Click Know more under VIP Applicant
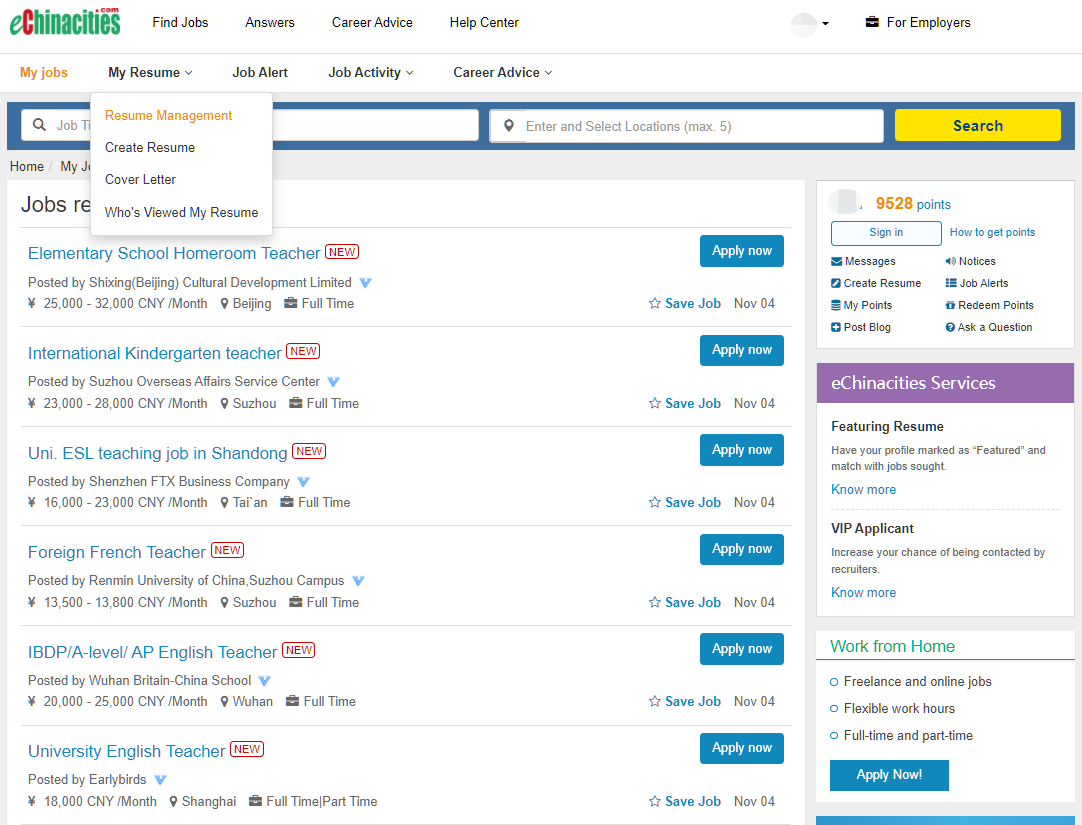Image resolution: width=1082 pixels, height=825 pixels. point(863,593)
